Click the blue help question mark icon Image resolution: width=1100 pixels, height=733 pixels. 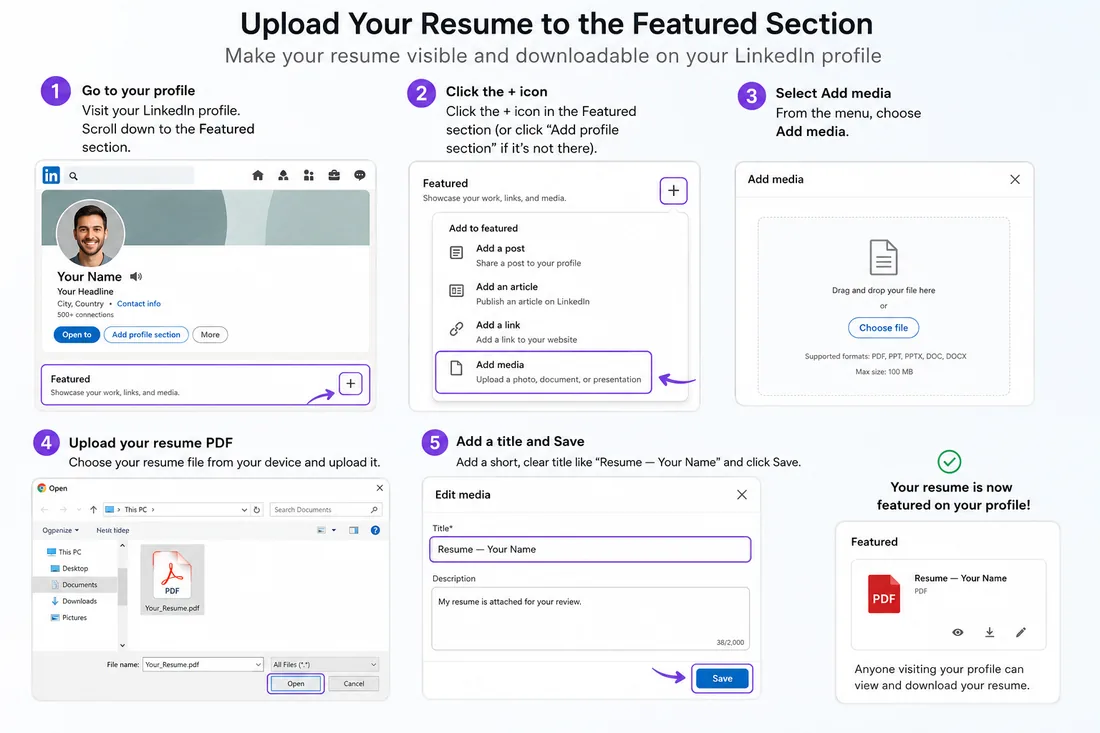[375, 530]
